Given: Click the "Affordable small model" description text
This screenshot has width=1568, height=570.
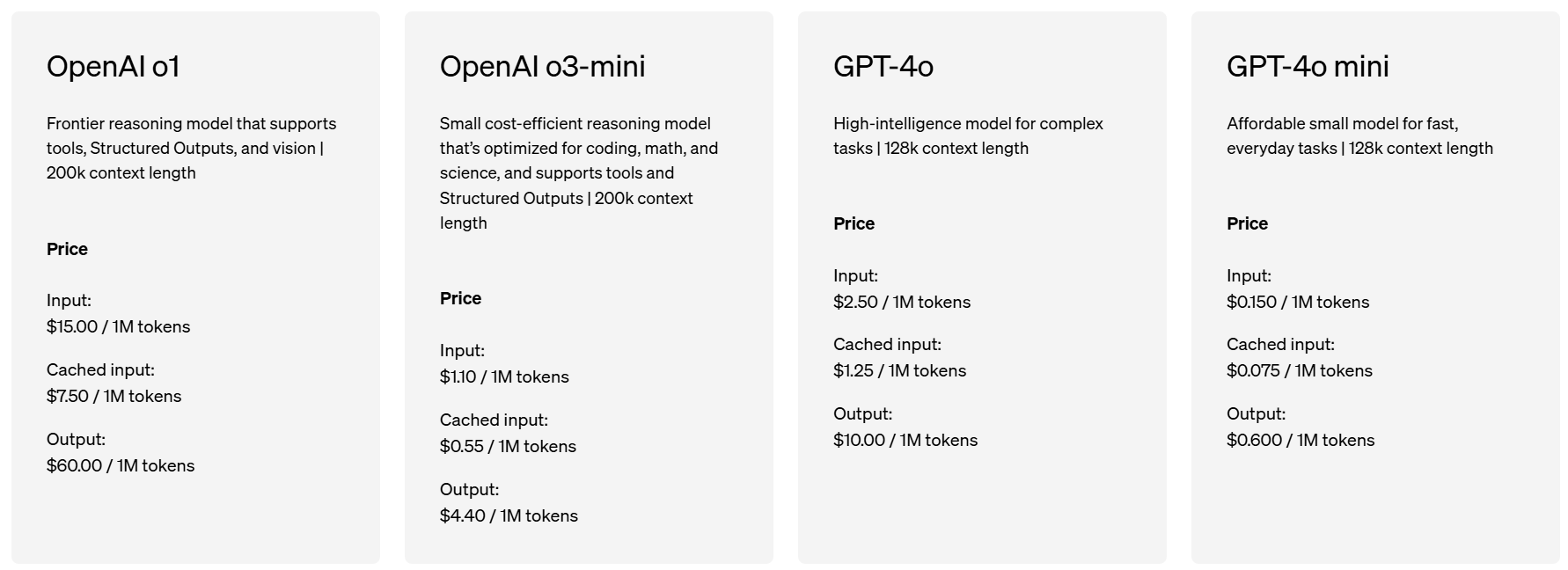Looking at the screenshot, I should tap(1359, 136).
